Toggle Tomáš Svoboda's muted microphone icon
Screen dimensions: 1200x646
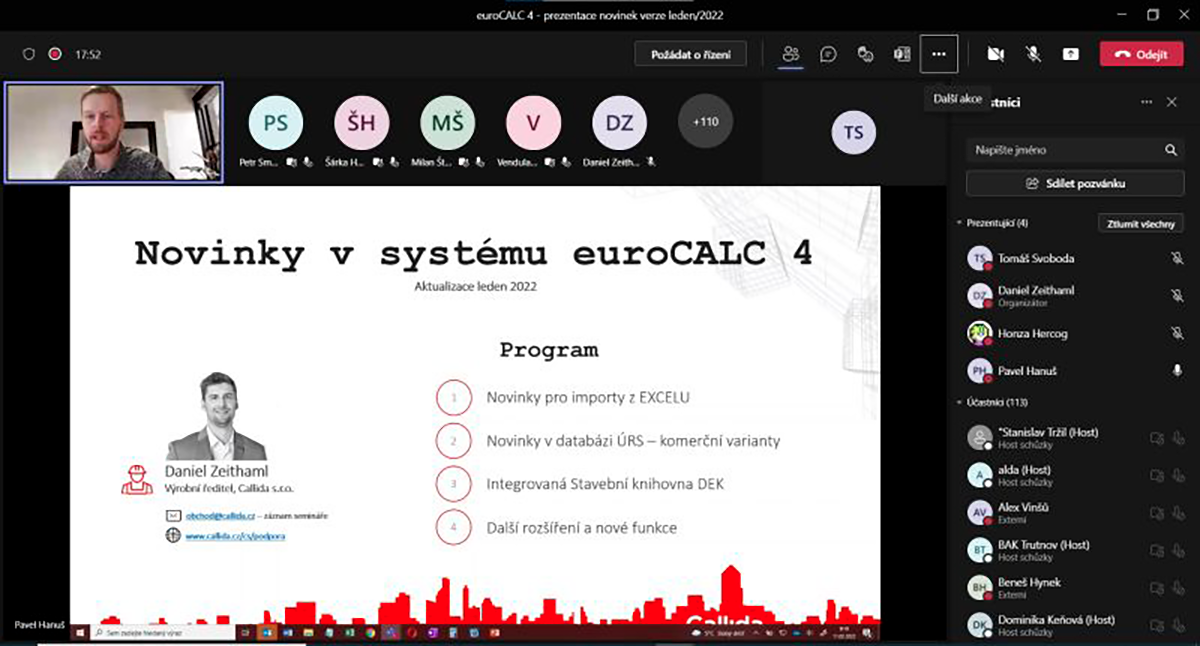(x=1177, y=258)
